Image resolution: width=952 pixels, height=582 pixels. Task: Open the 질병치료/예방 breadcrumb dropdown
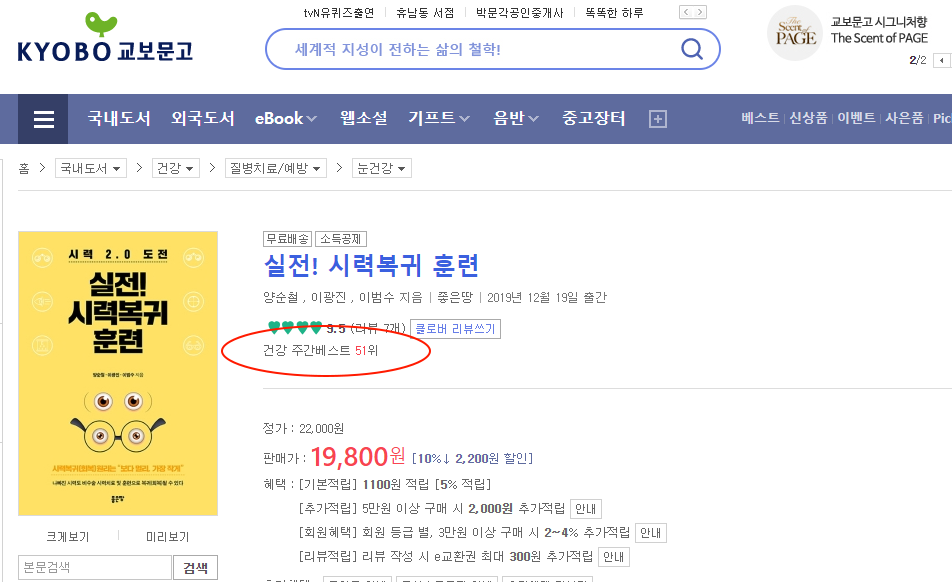275,168
